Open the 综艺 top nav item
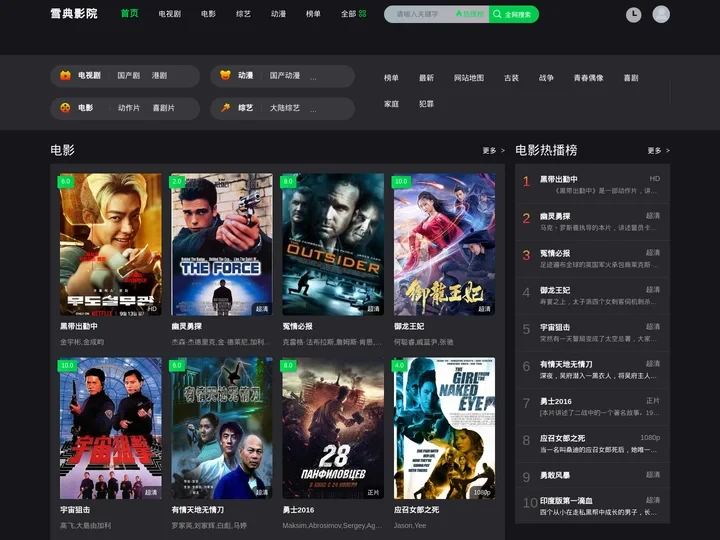Image resolution: width=720 pixels, height=540 pixels. tap(243, 14)
